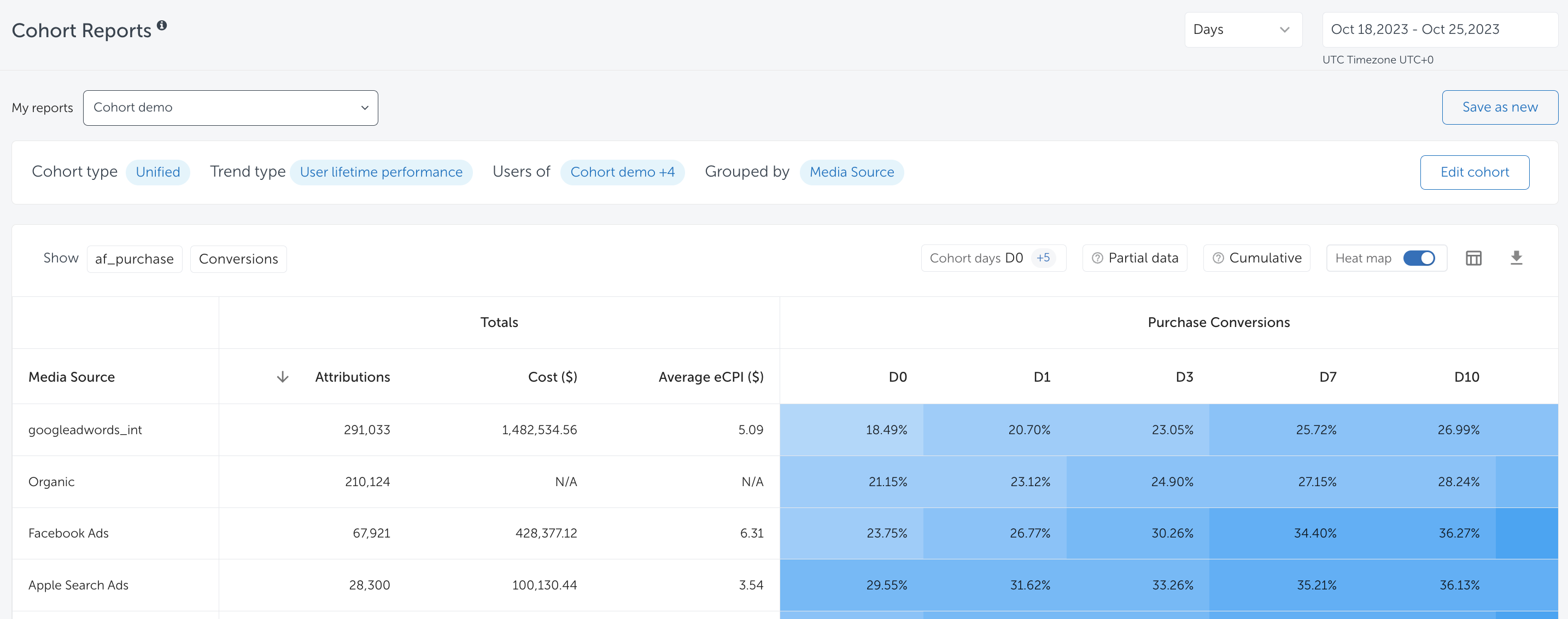This screenshot has width=1568, height=619.
Task: Click the Edit cohort button
Action: pyautogui.click(x=1473, y=172)
